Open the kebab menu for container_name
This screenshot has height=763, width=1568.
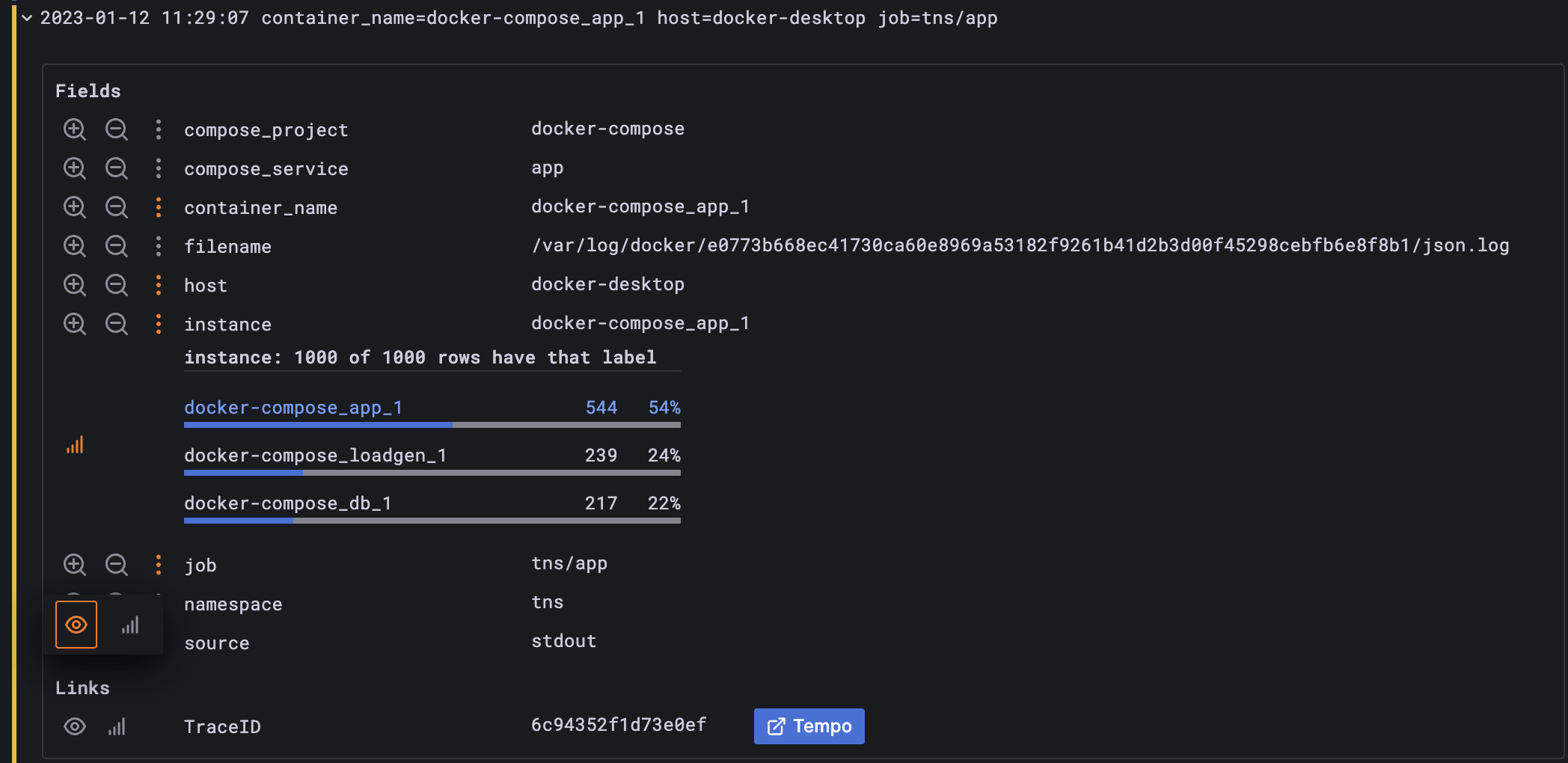pos(159,207)
